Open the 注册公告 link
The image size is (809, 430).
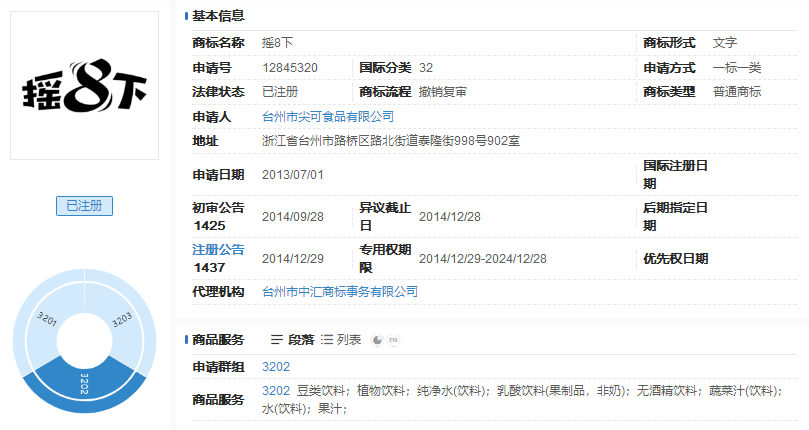point(218,250)
